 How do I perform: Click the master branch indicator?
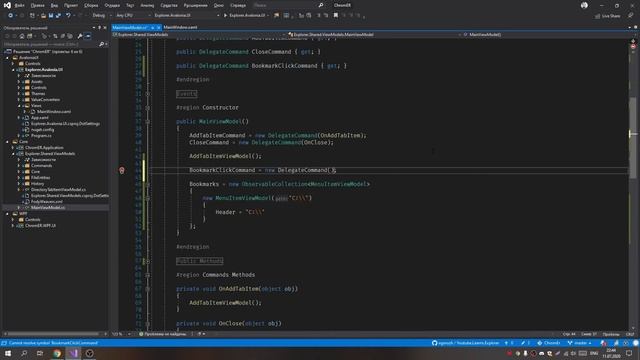(580, 343)
